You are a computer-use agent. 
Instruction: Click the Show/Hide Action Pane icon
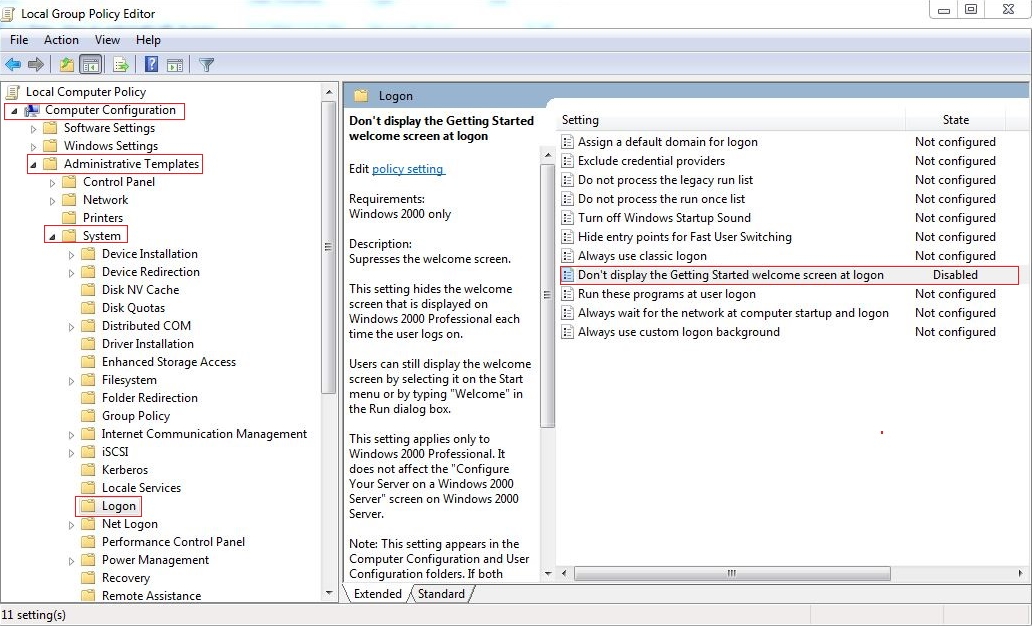click(x=174, y=64)
